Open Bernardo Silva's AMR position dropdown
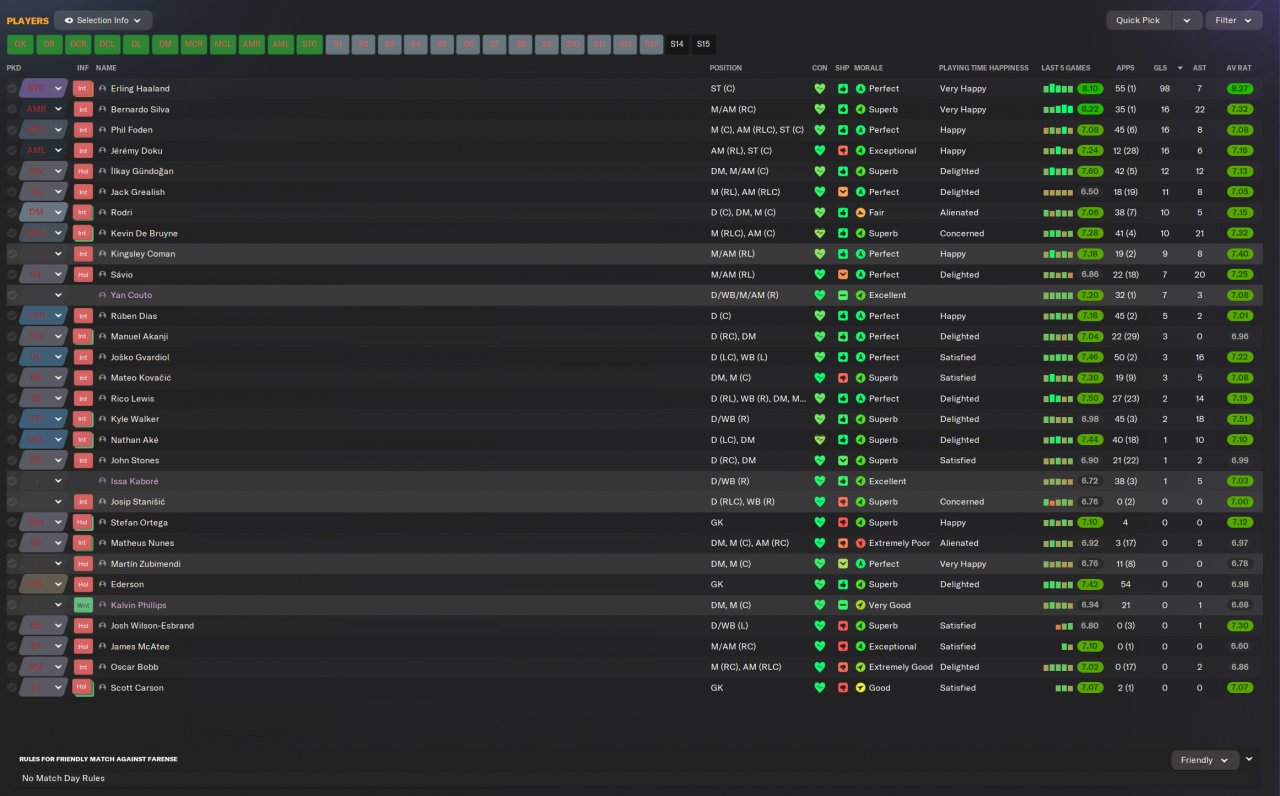The image size is (1280, 796). pyautogui.click(x=58, y=109)
